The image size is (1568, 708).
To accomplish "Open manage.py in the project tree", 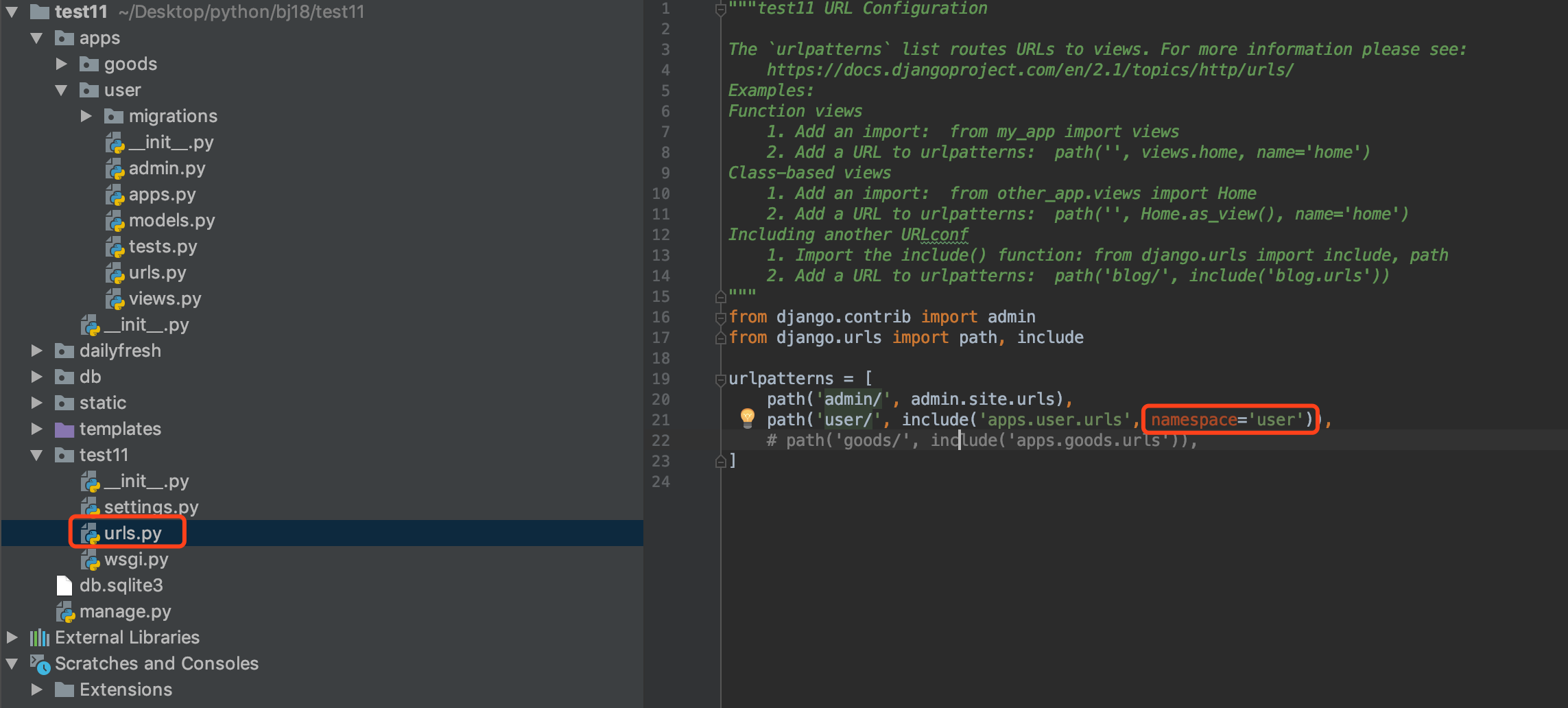I will (x=125, y=611).
